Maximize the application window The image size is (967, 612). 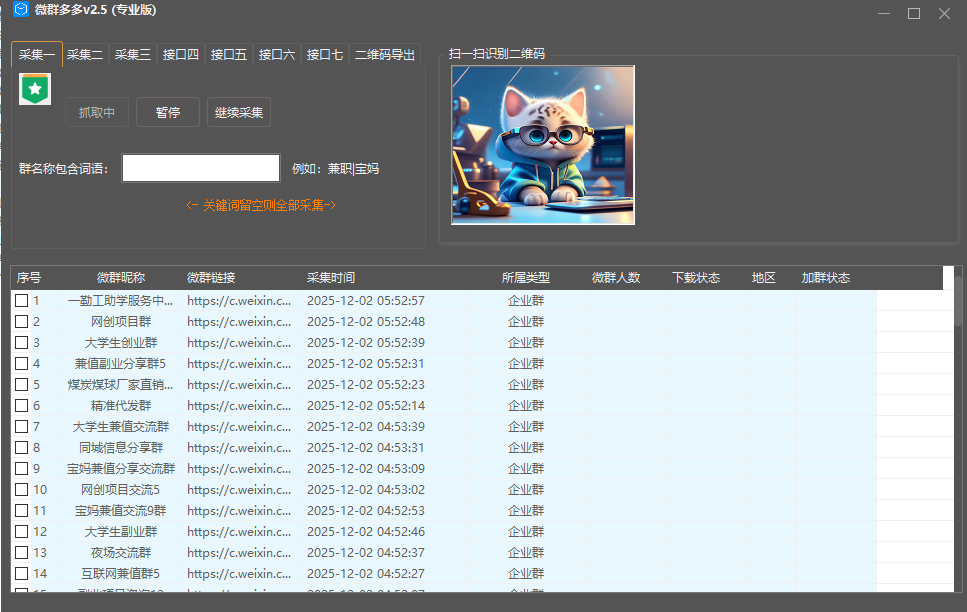coord(913,13)
